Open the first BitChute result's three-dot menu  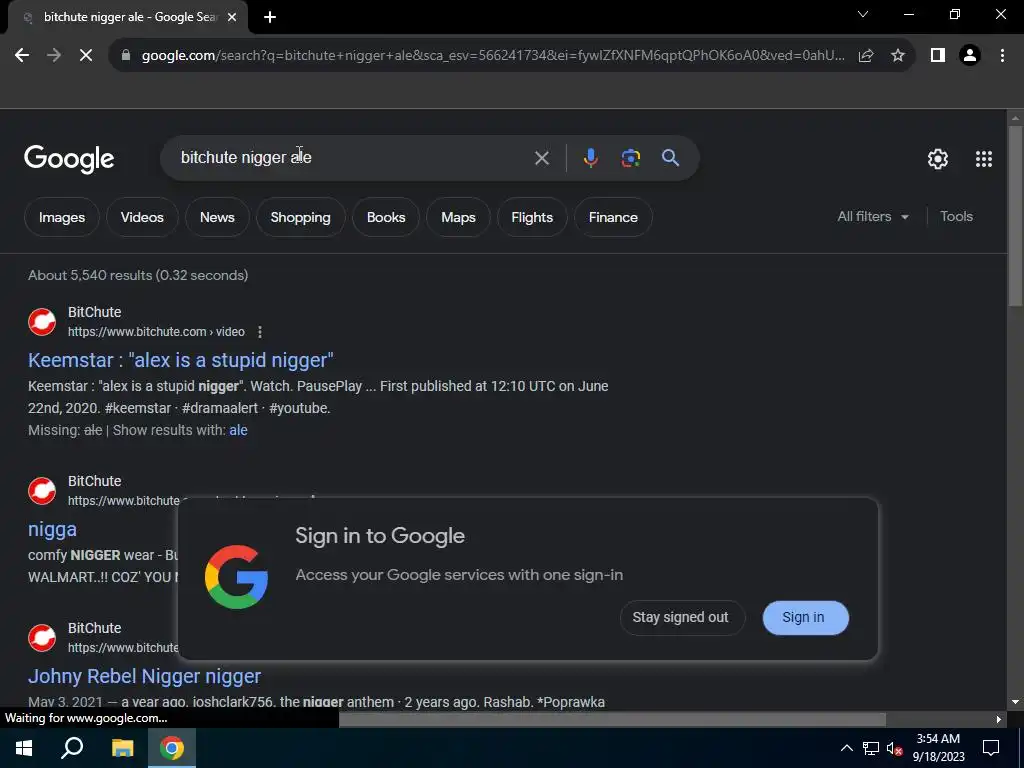[x=260, y=332]
